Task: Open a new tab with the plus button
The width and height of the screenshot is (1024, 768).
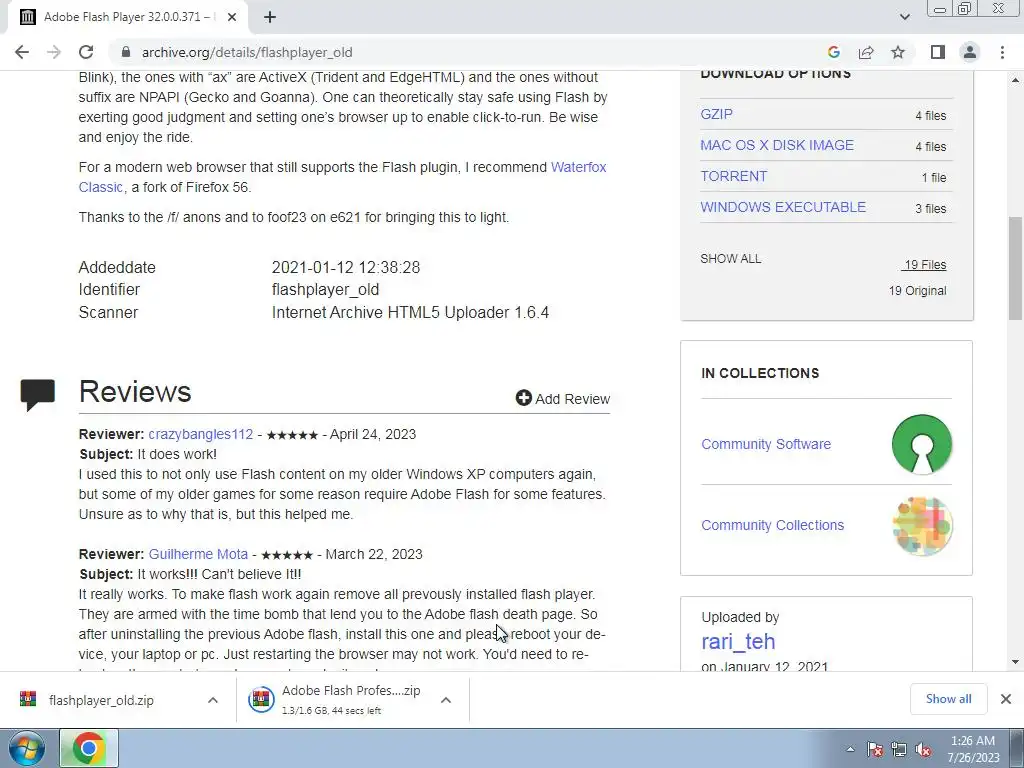Action: (270, 17)
